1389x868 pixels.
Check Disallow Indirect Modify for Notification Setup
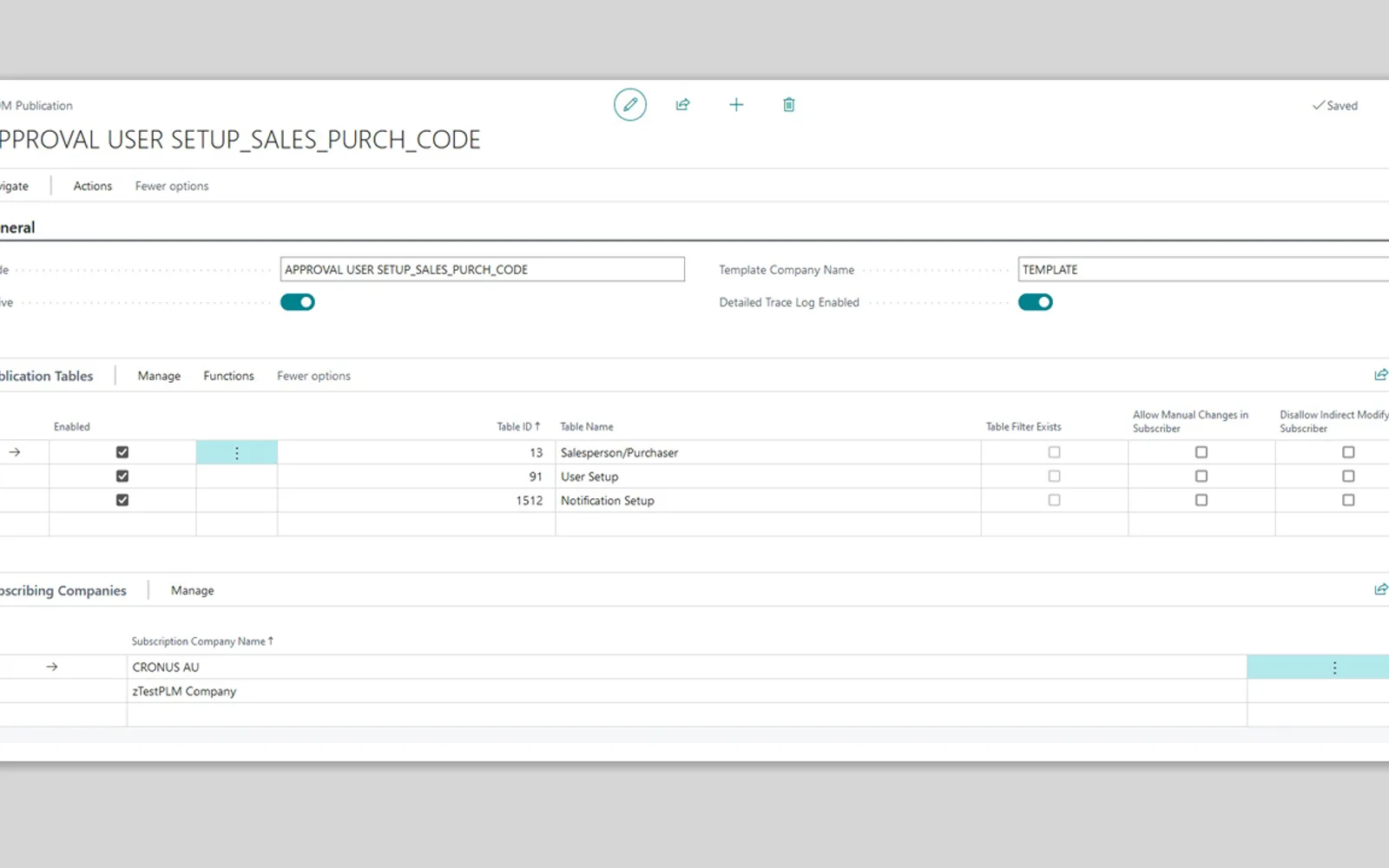(1348, 500)
